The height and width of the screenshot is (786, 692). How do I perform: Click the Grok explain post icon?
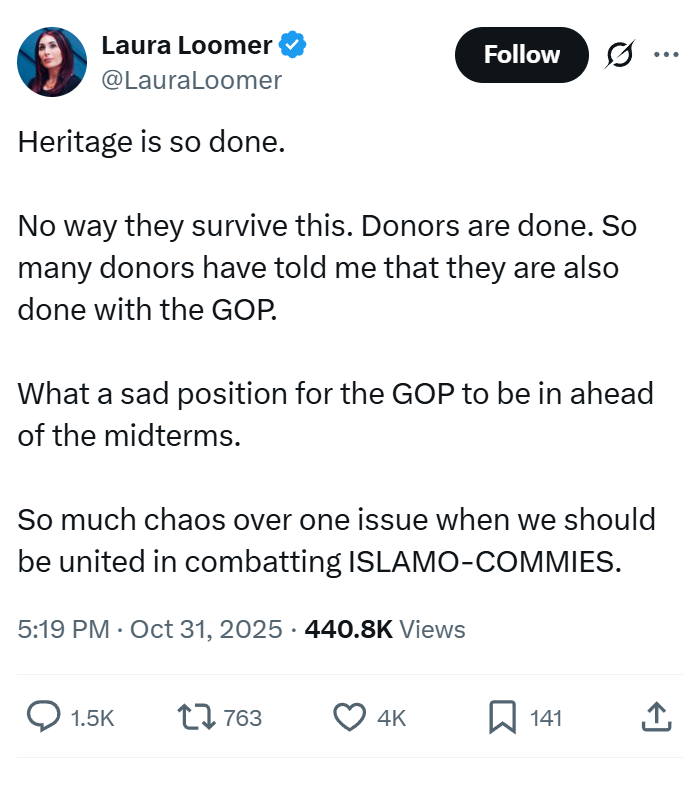point(621,55)
